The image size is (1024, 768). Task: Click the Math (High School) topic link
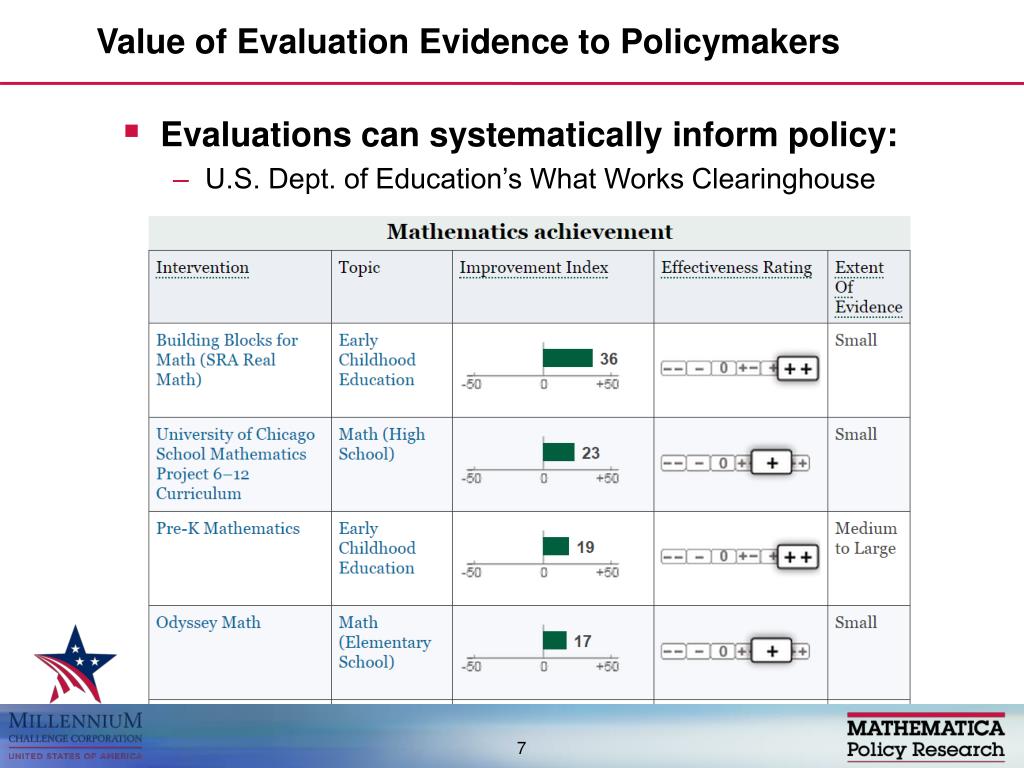click(381, 444)
